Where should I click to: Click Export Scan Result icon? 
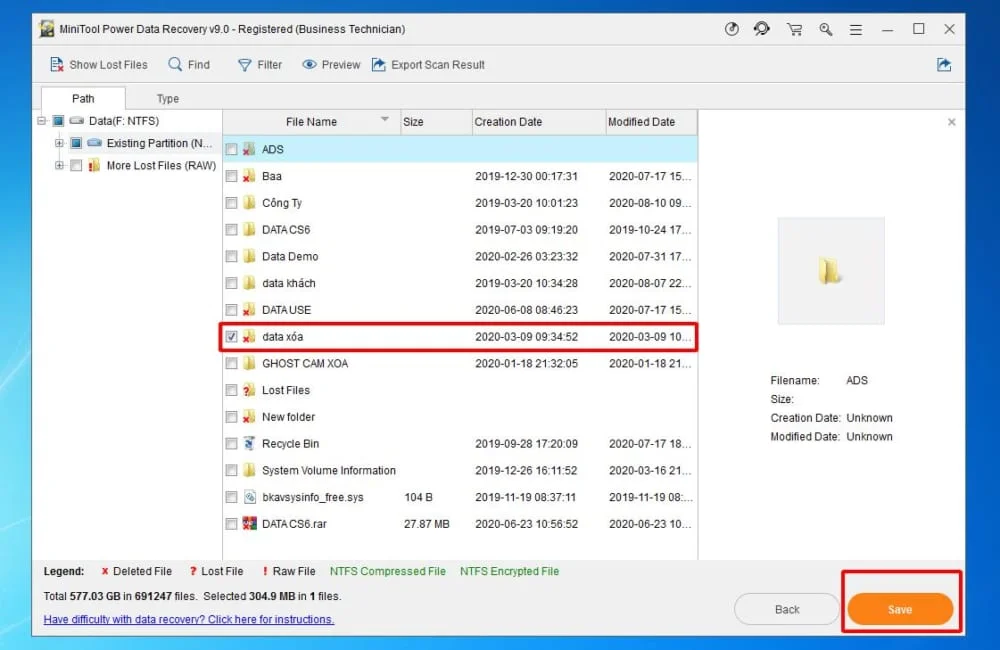click(379, 64)
